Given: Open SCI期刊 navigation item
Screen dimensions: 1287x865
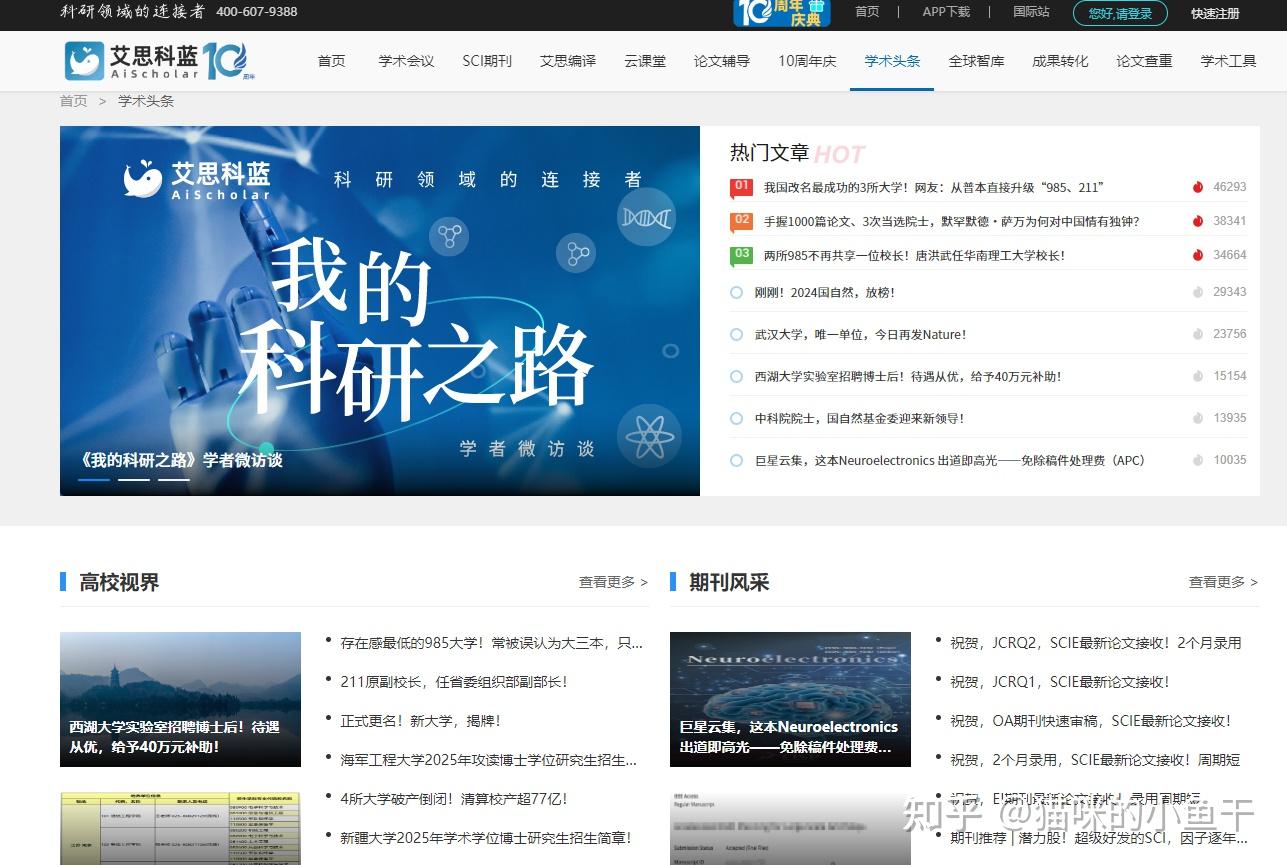Looking at the screenshot, I should tap(487, 61).
